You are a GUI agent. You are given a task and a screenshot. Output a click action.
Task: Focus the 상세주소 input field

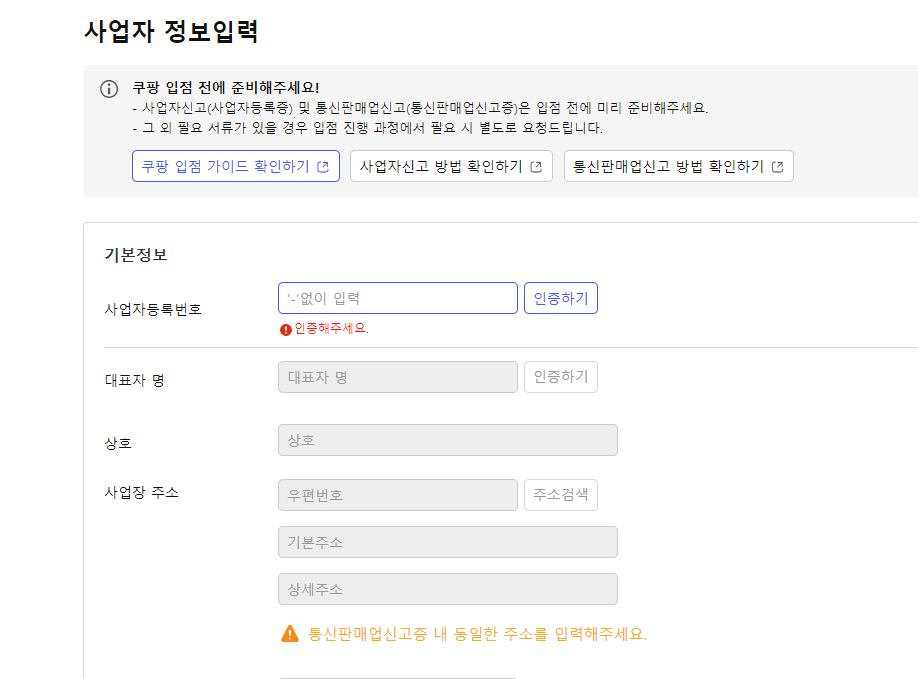tap(447, 589)
